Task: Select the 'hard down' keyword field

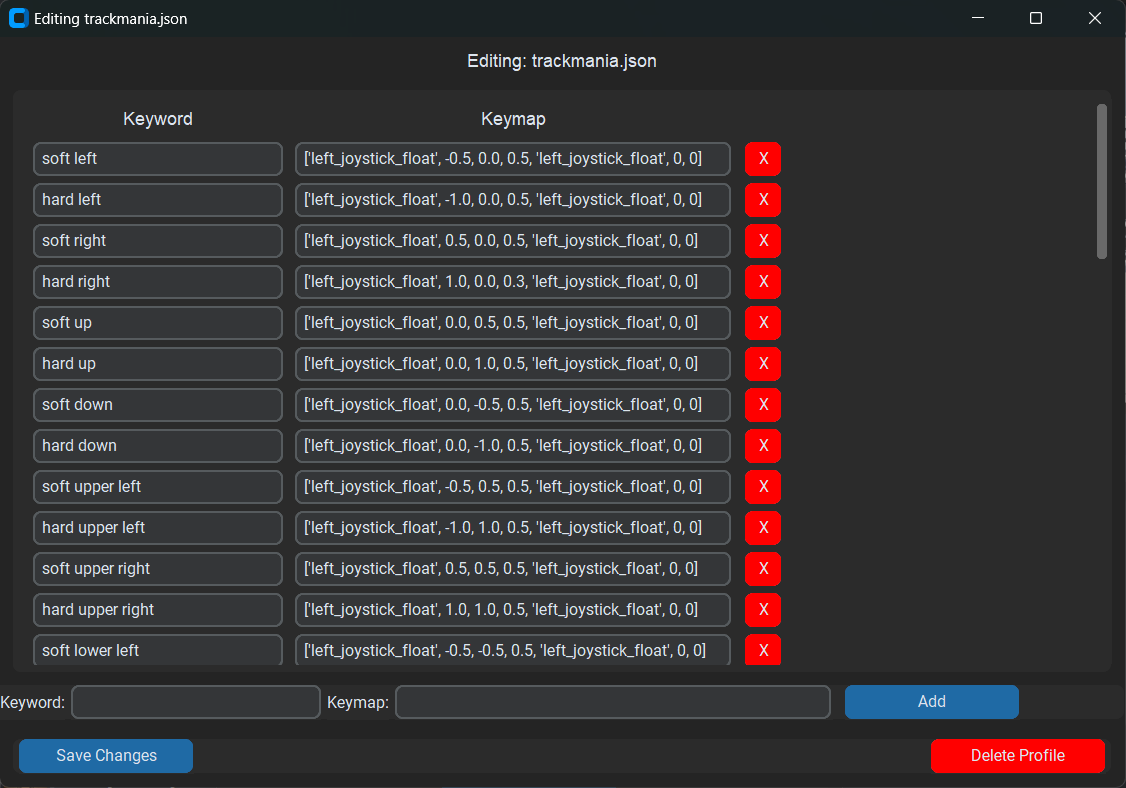Action: coord(158,445)
